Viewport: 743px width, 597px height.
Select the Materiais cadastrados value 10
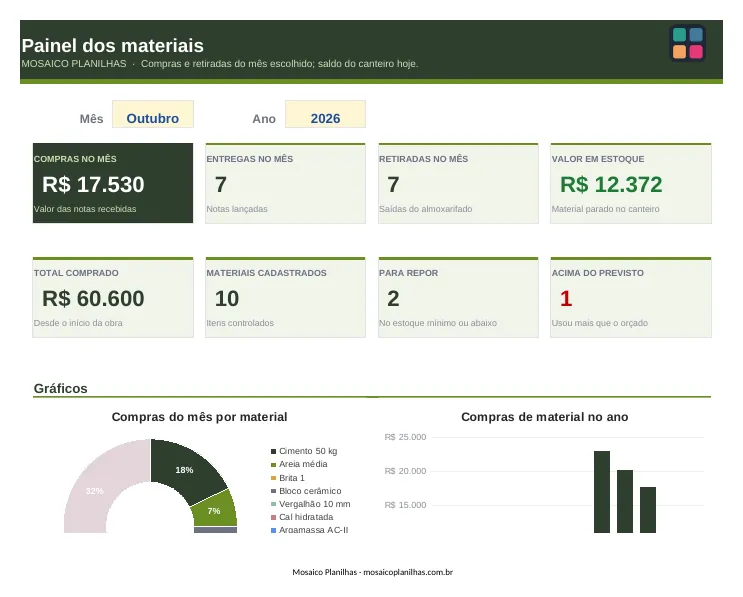[227, 298]
